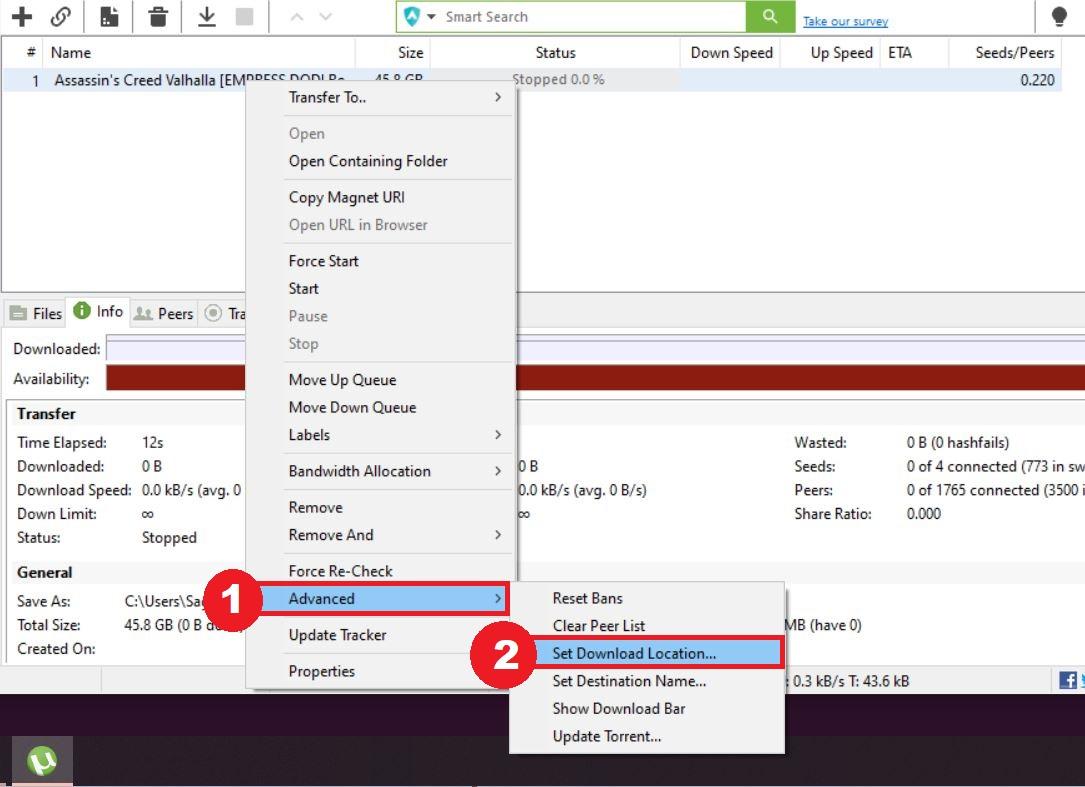Select the Assassin's Creed Valhalla torrent row
The image size is (1085, 787).
(x=531, y=80)
